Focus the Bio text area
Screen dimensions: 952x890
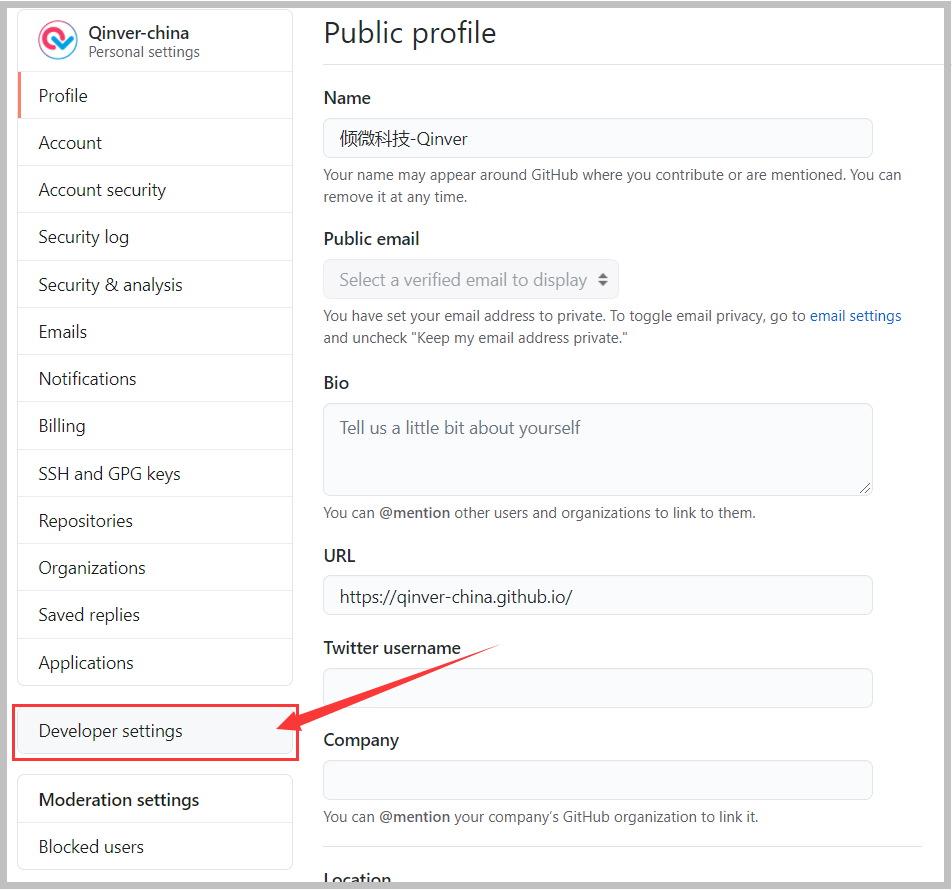597,449
